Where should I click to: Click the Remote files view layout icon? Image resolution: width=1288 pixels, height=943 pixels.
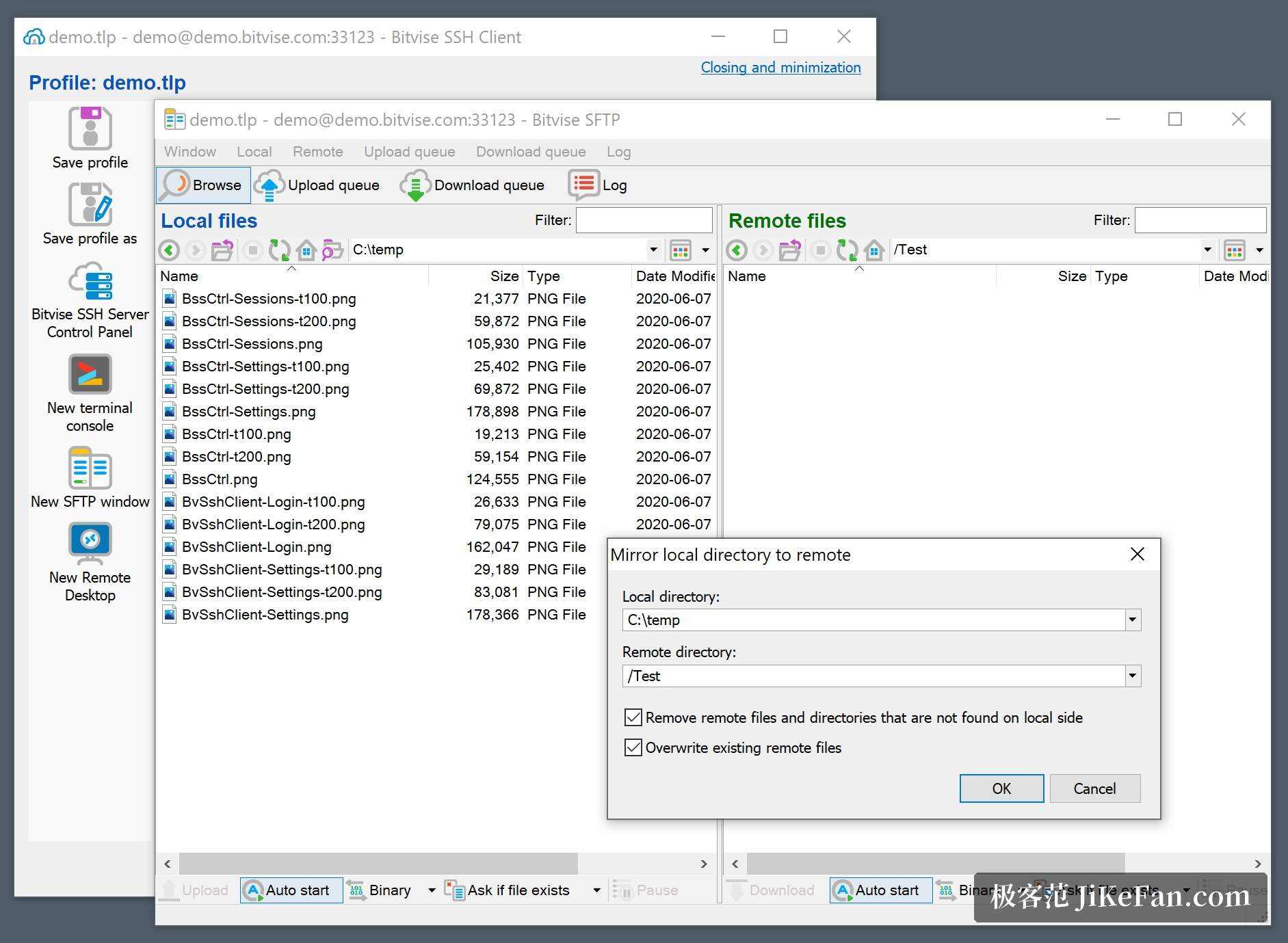[x=1235, y=250]
